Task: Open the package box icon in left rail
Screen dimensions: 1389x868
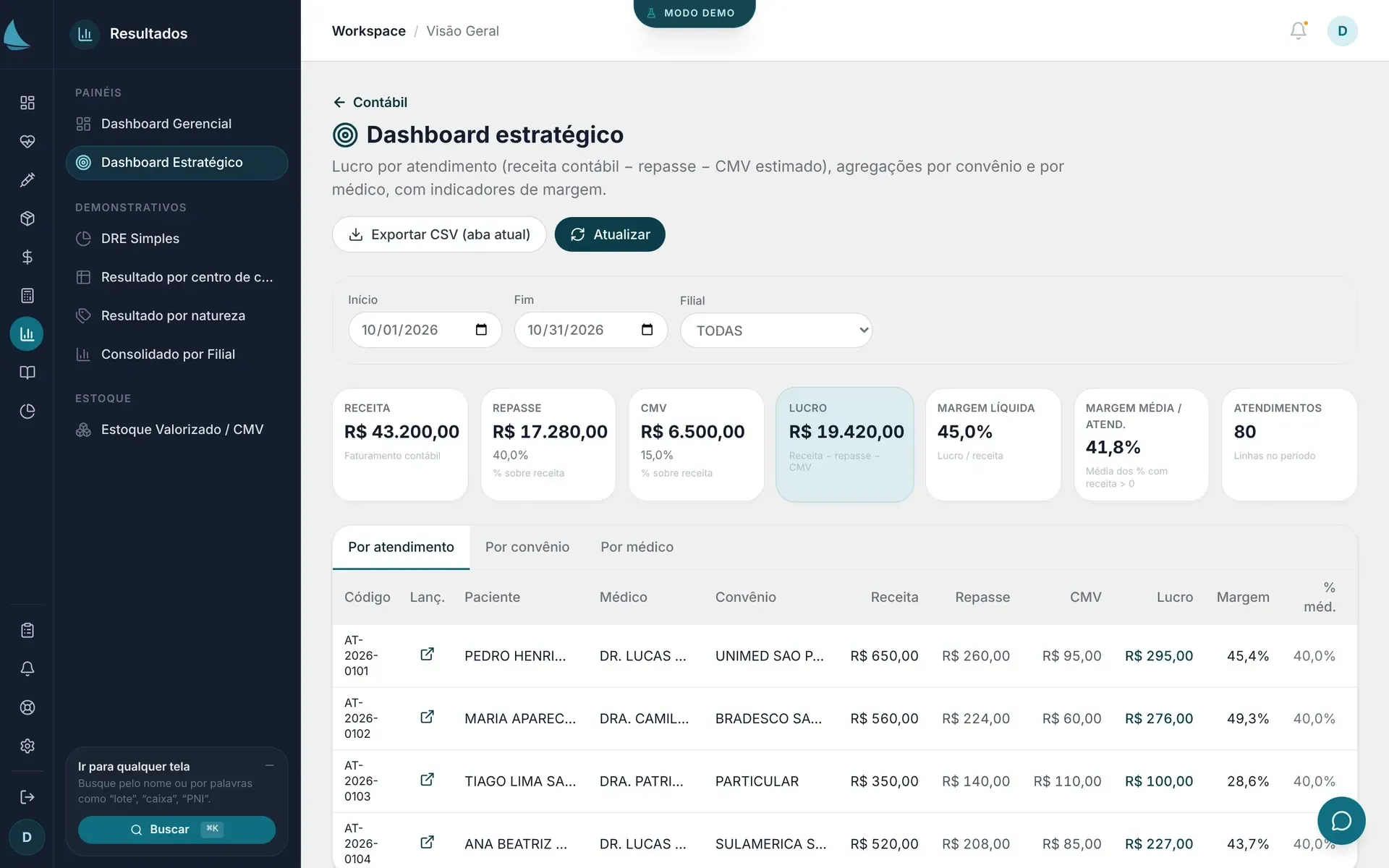Action: [27, 218]
